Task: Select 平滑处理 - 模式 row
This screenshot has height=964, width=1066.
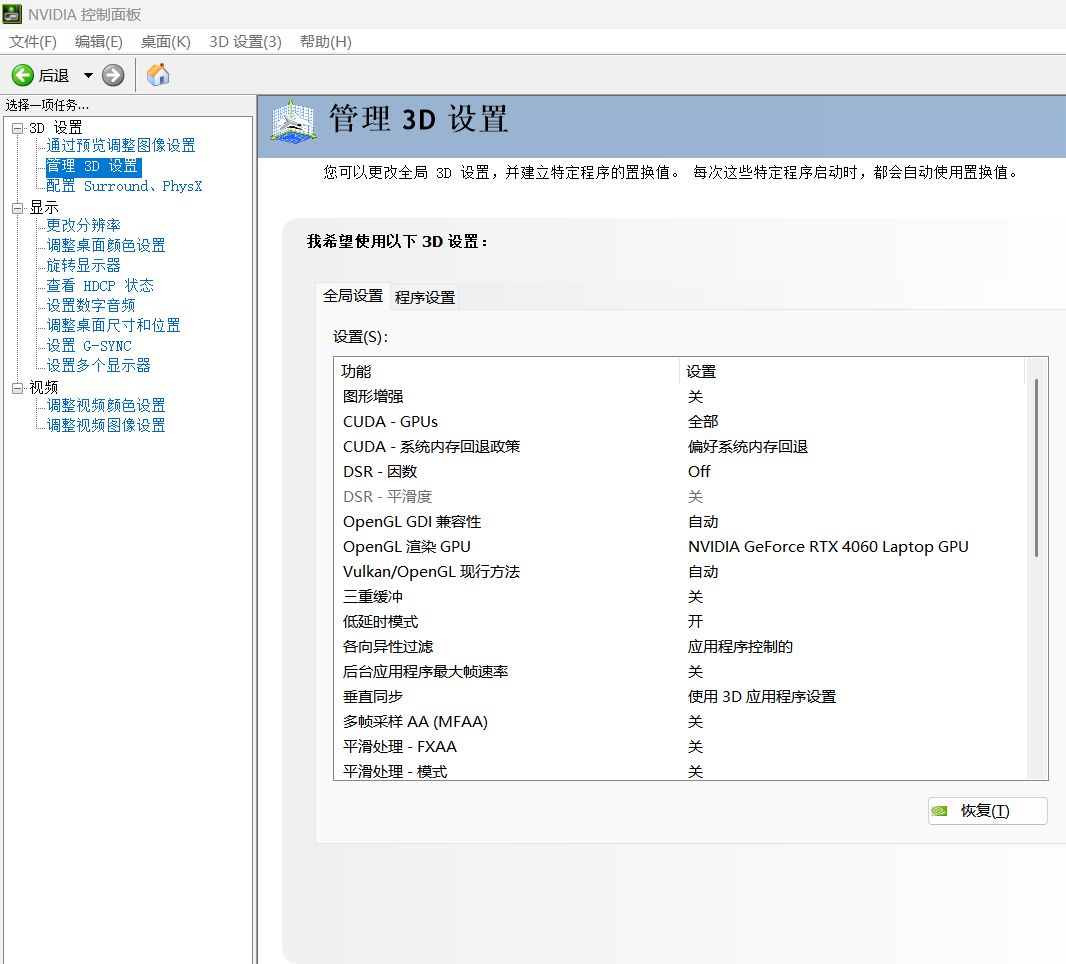Action: (681, 771)
